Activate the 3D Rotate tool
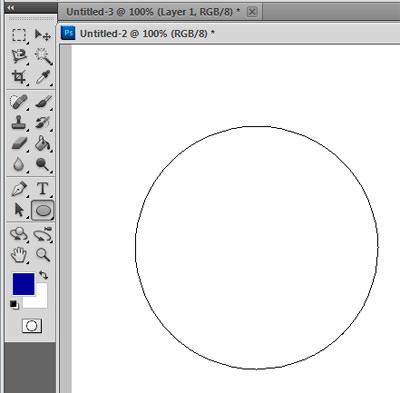Image resolution: width=400 pixels, height=393 pixels. (19, 234)
